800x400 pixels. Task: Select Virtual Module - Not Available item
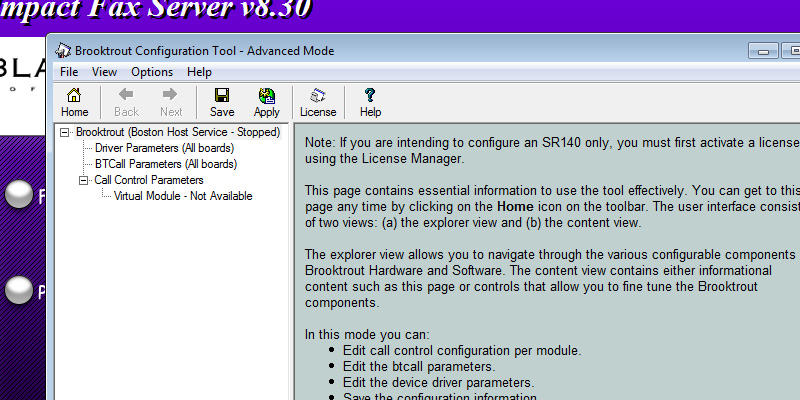[183, 196]
